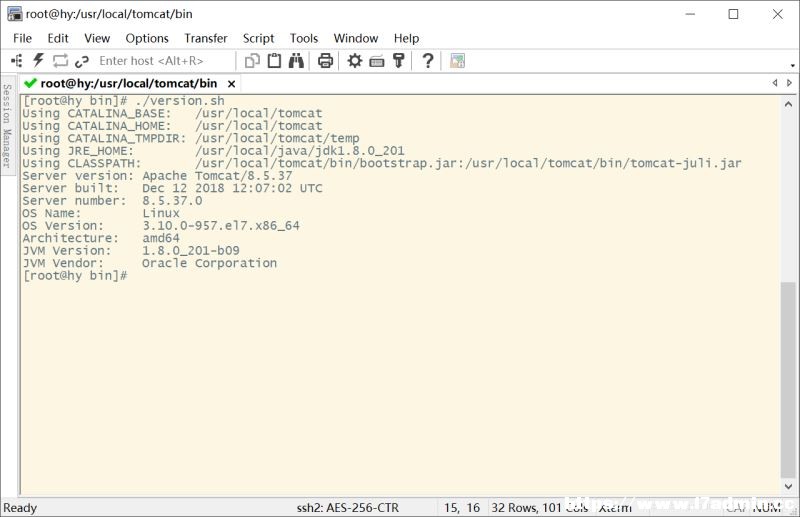
Task: Open the Options menu
Action: pyautogui.click(x=147, y=38)
